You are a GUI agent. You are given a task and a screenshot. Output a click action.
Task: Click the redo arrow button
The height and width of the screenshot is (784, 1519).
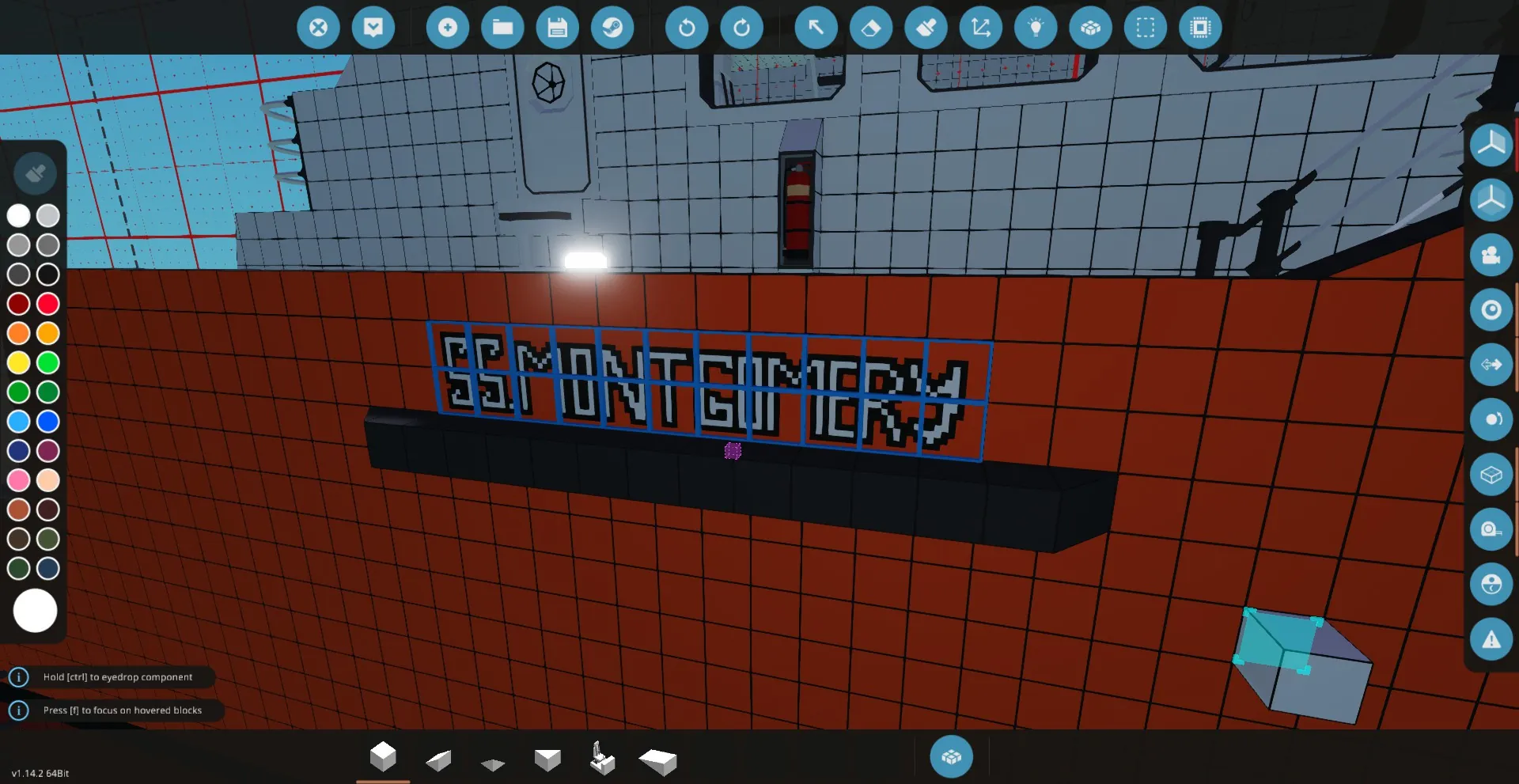pyautogui.click(x=741, y=28)
